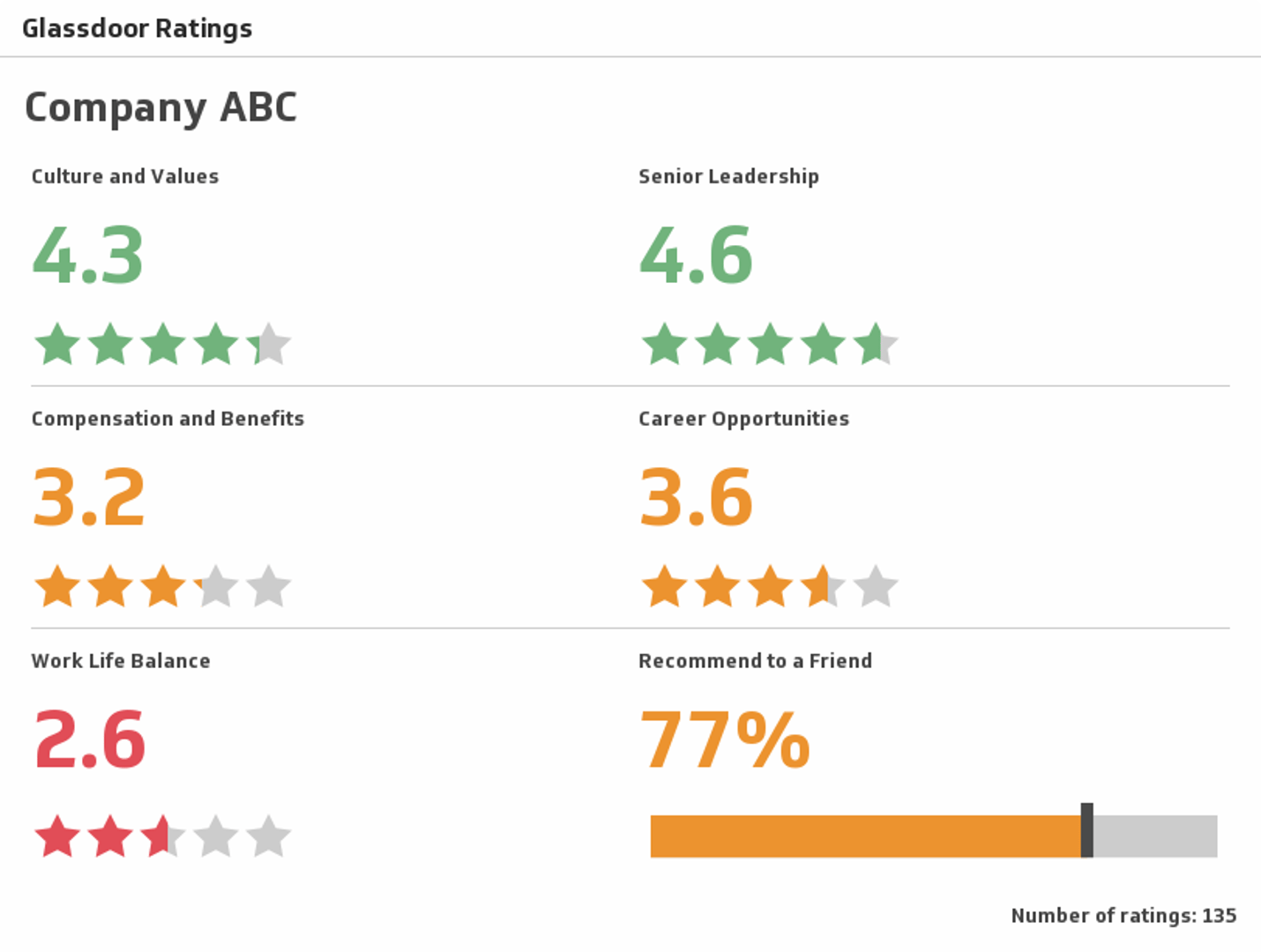Click the 4.6 Senior Leadership score

696,256
